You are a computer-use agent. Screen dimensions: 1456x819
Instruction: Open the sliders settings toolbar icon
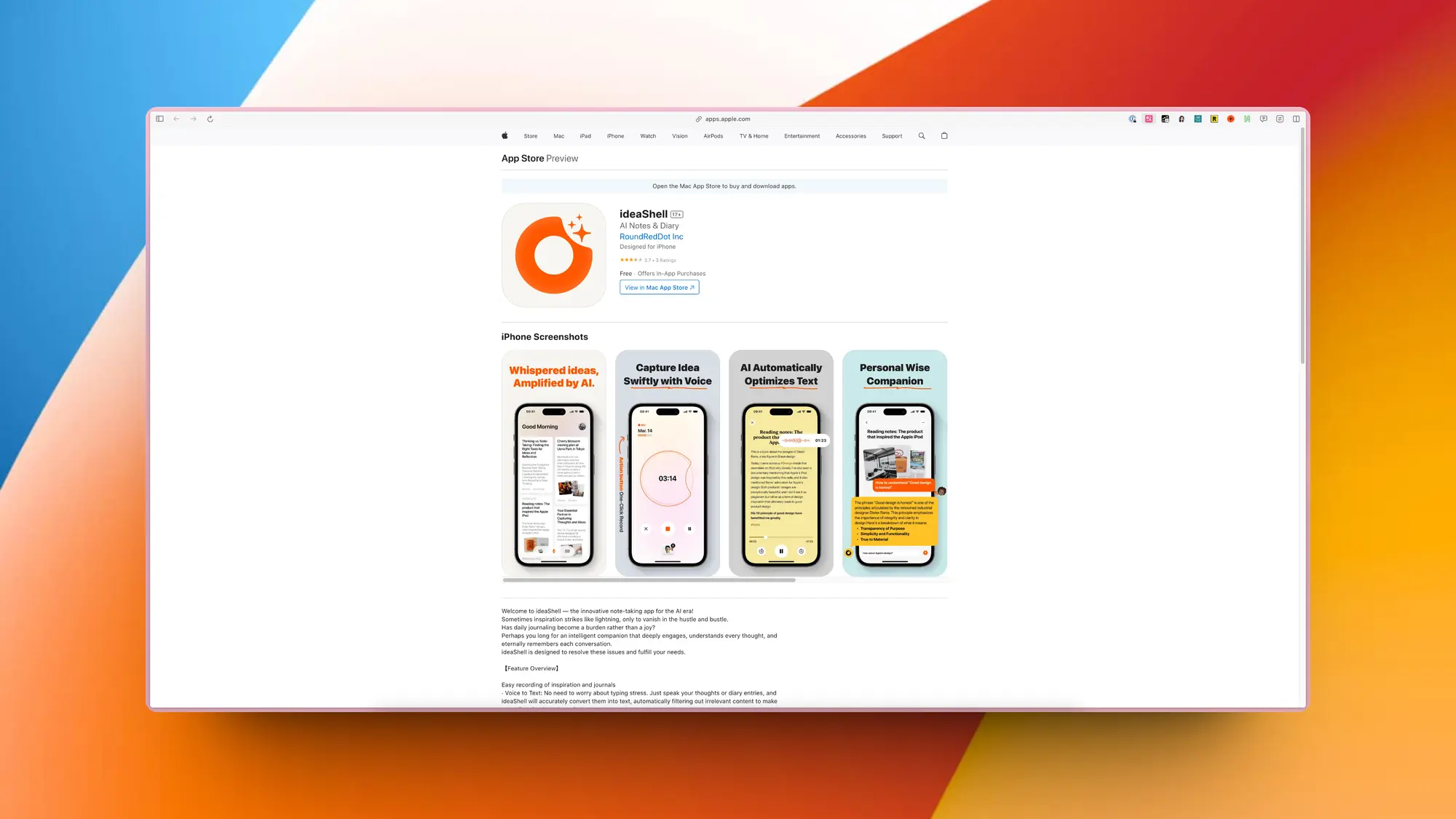click(1280, 119)
